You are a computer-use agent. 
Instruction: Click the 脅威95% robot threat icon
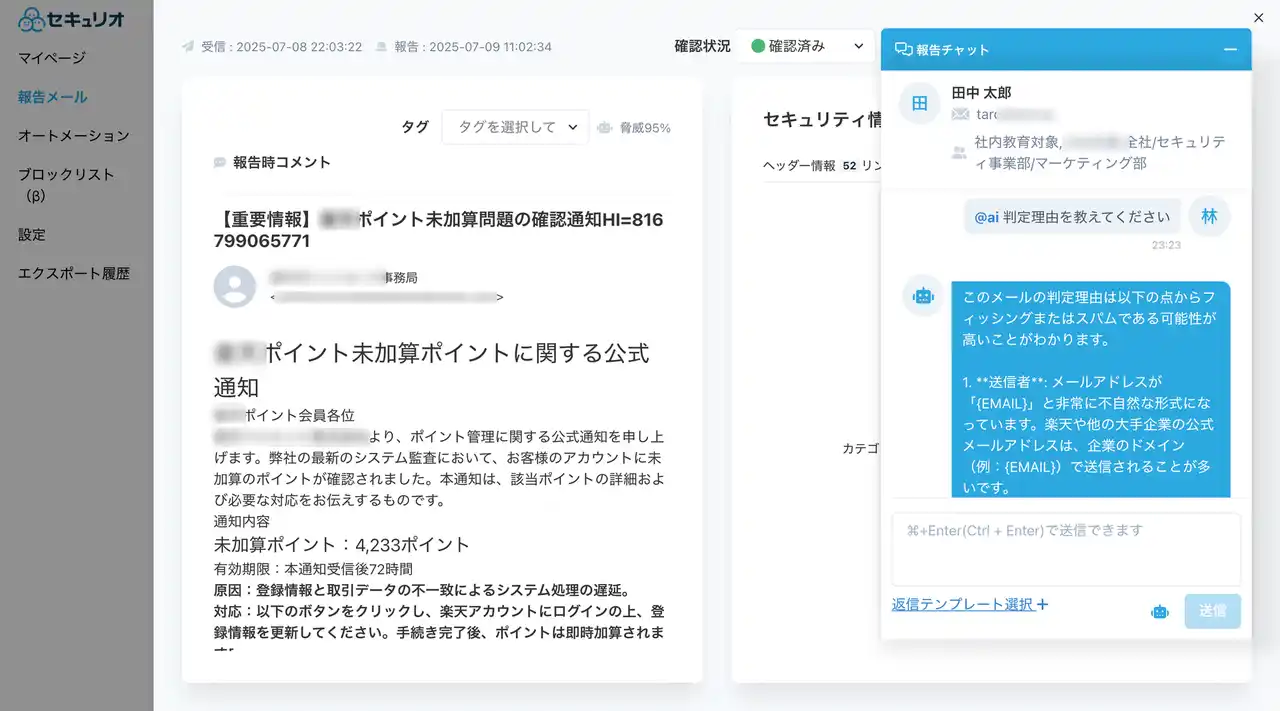point(604,128)
